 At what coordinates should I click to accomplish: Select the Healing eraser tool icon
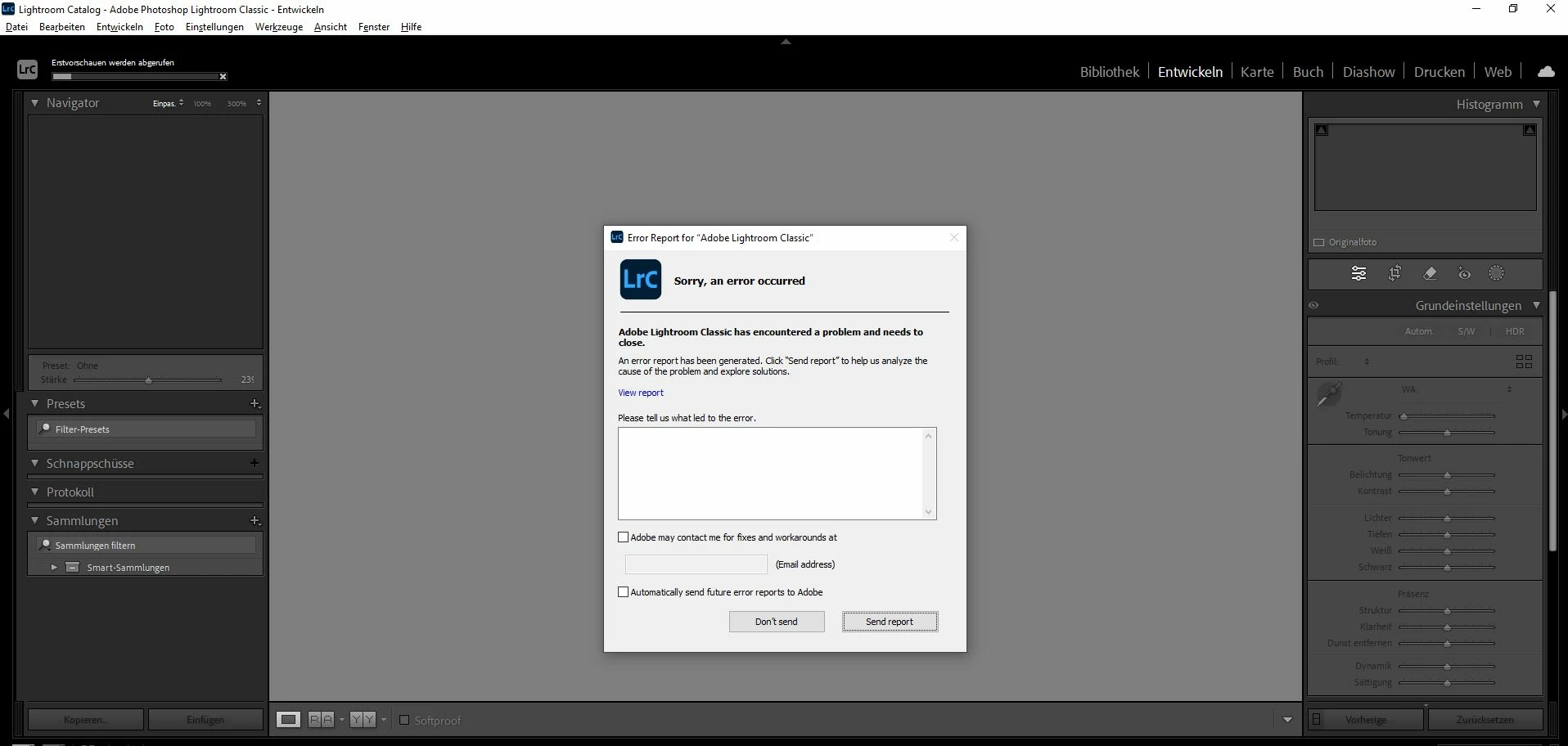pos(1430,273)
